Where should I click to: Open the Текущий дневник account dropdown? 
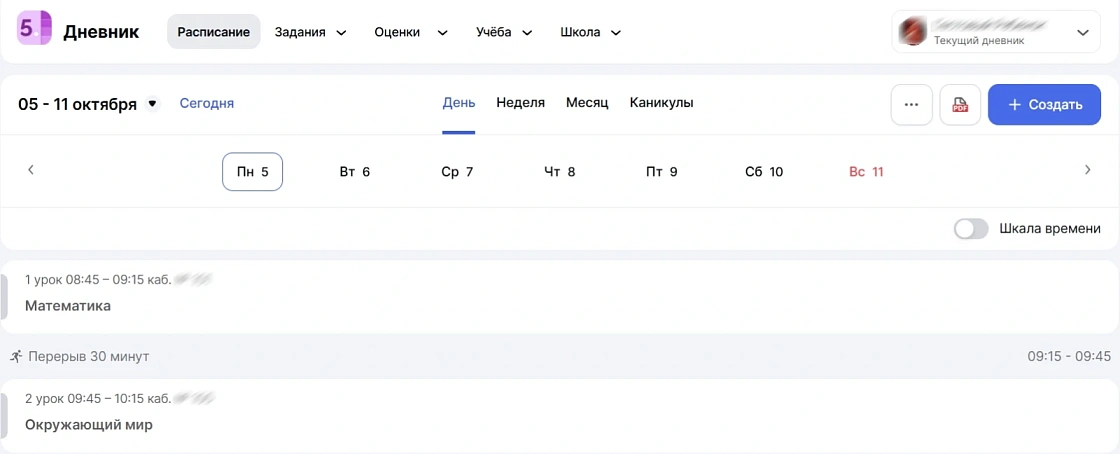[996, 31]
